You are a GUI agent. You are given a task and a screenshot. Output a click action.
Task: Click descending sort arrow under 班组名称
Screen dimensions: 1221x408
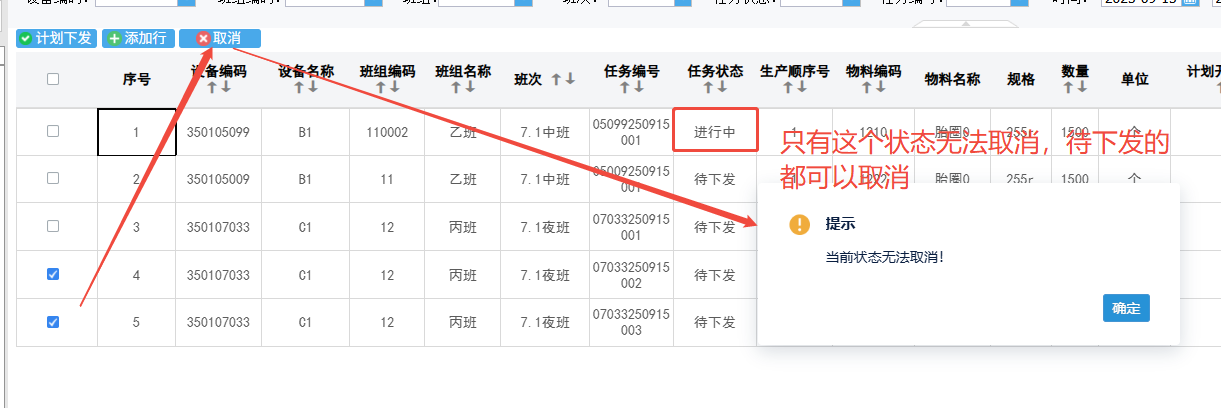[x=470, y=88]
